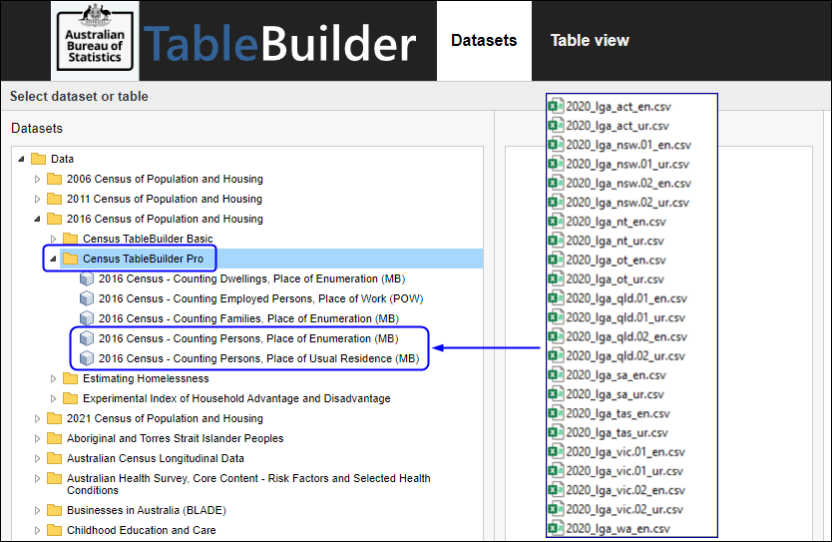
Task: Select the Australian Census Longitudinal Data label
Action: click(x=155, y=458)
